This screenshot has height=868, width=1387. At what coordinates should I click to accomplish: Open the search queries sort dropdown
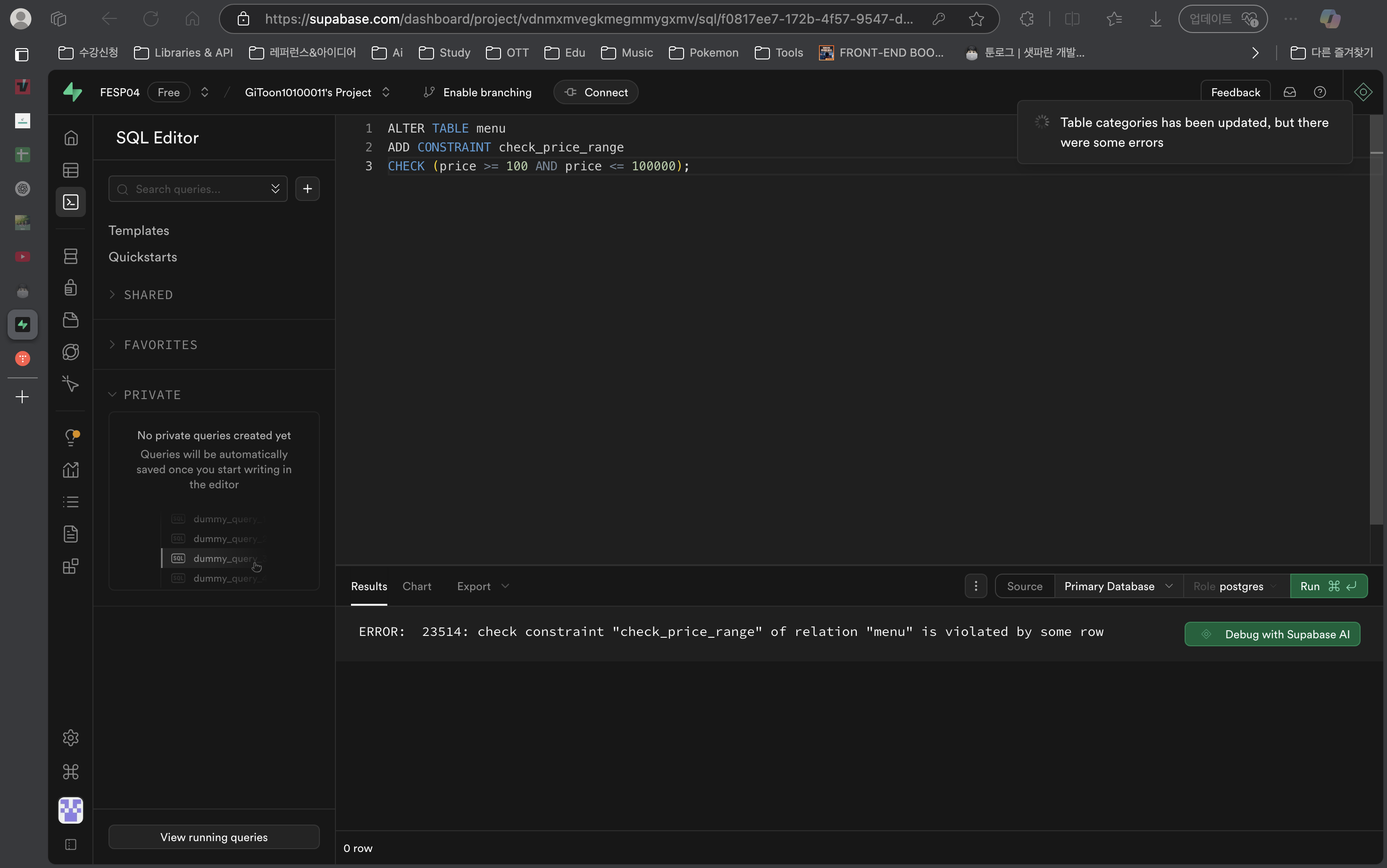tap(276, 189)
